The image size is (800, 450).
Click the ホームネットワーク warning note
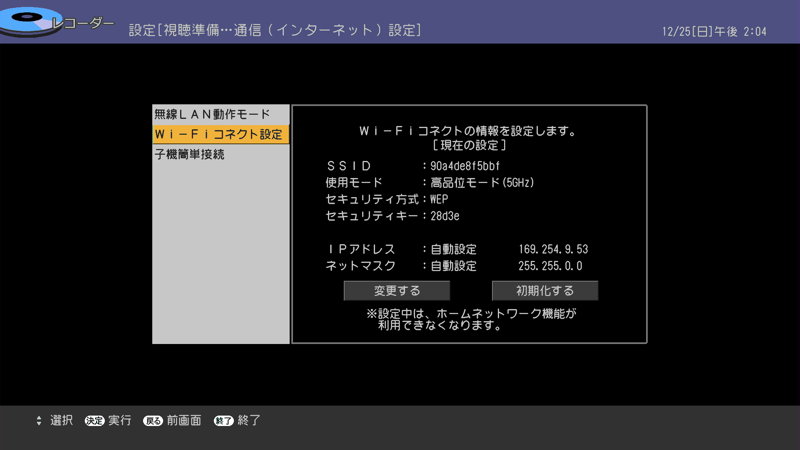pos(471,319)
